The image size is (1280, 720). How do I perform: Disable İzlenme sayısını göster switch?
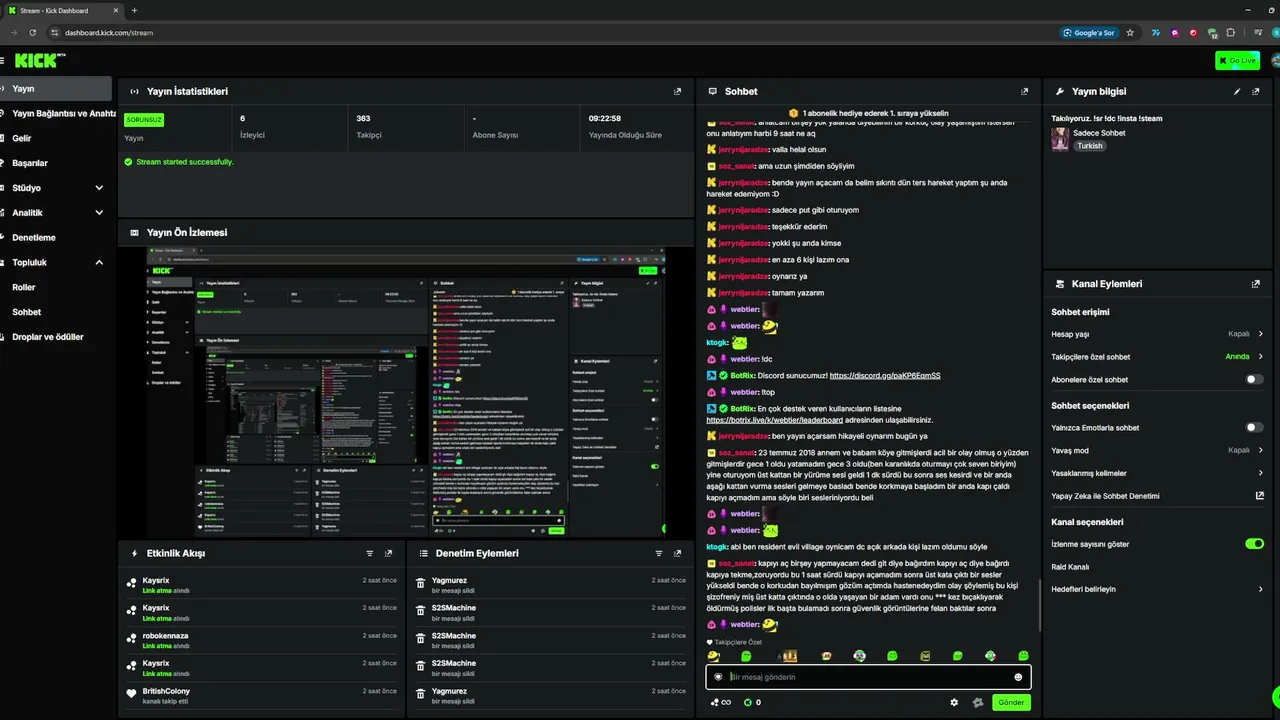click(1254, 544)
